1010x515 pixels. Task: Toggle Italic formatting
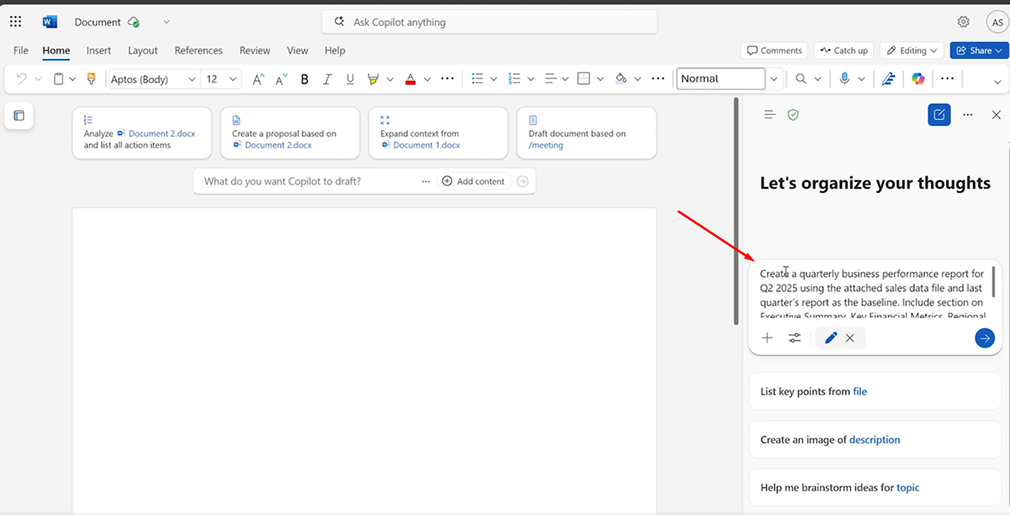[328, 79]
